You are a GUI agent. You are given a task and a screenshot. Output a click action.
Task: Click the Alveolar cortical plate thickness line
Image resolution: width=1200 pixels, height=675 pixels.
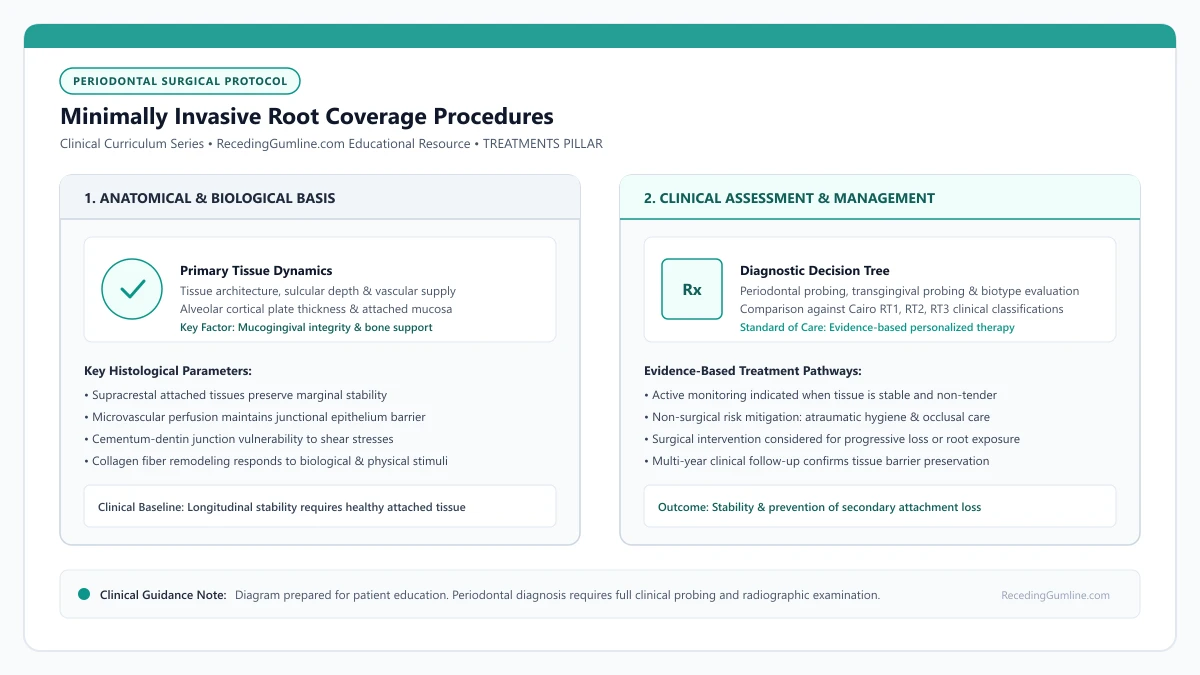pos(316,309)
